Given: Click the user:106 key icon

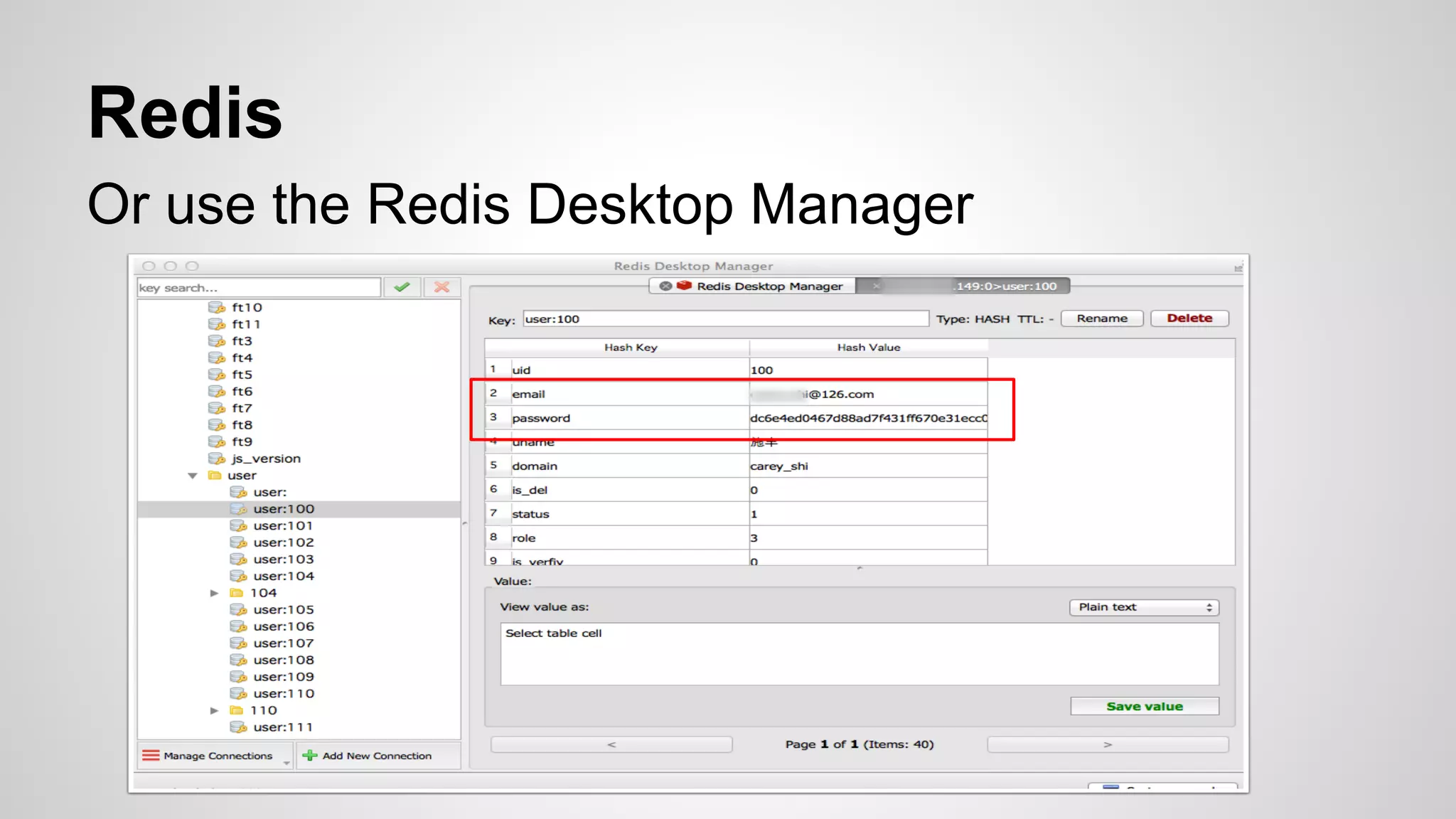Looking at the screenshot, I should [x=238, y=626].
